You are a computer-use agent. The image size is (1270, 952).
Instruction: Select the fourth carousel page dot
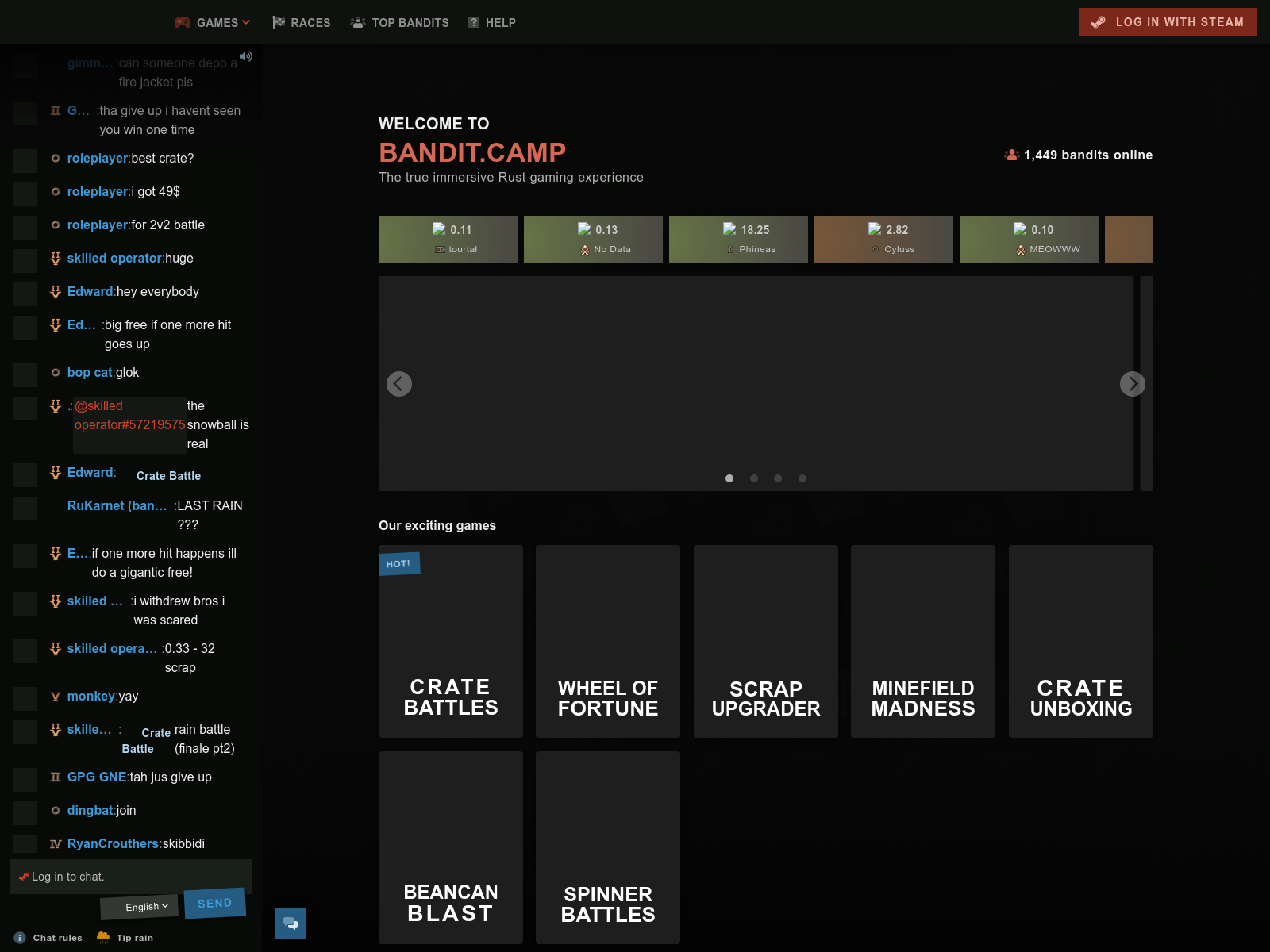coord(802,478)
